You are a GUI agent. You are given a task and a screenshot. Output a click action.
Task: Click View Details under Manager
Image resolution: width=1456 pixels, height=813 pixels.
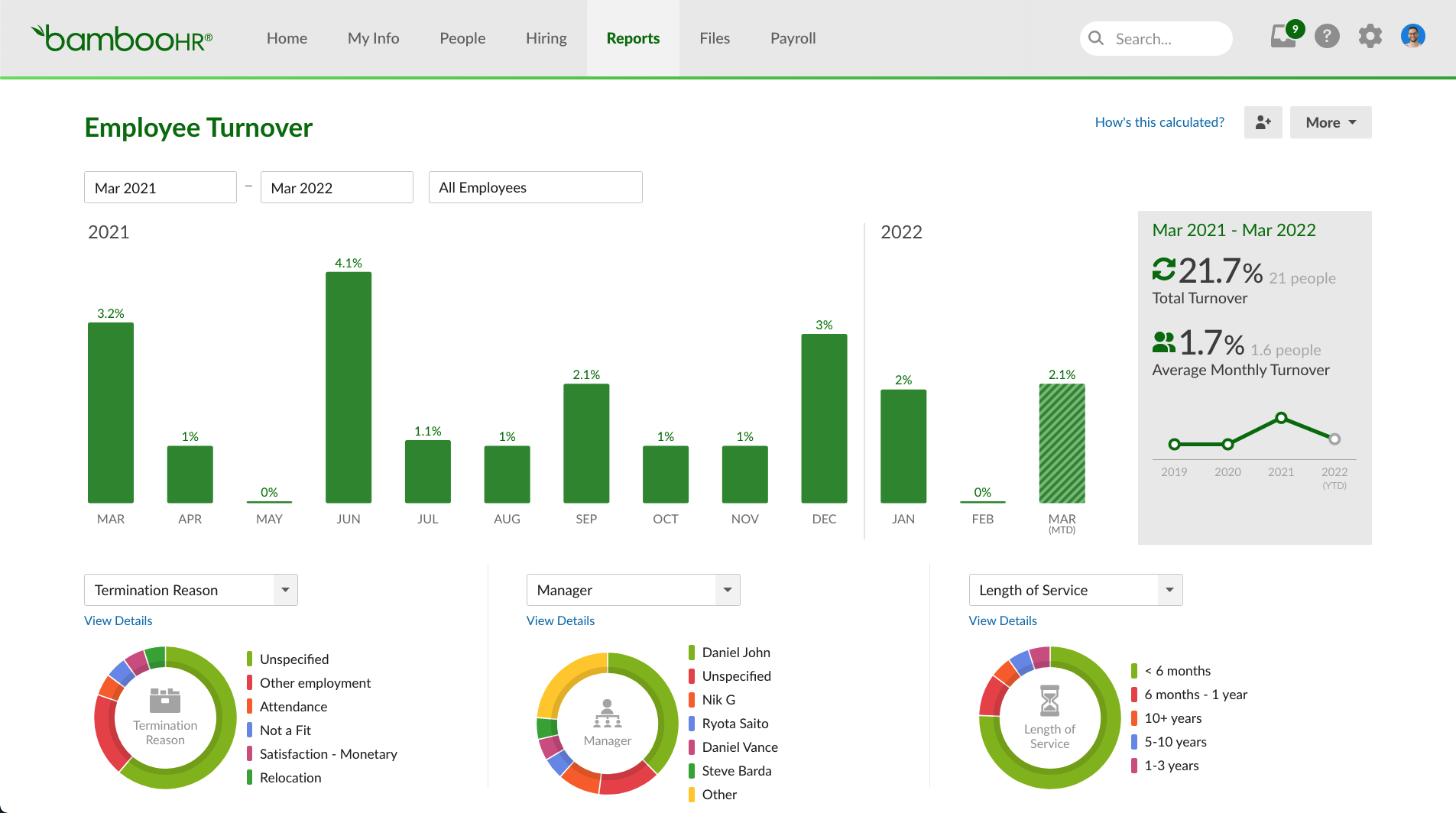point(560,620)
